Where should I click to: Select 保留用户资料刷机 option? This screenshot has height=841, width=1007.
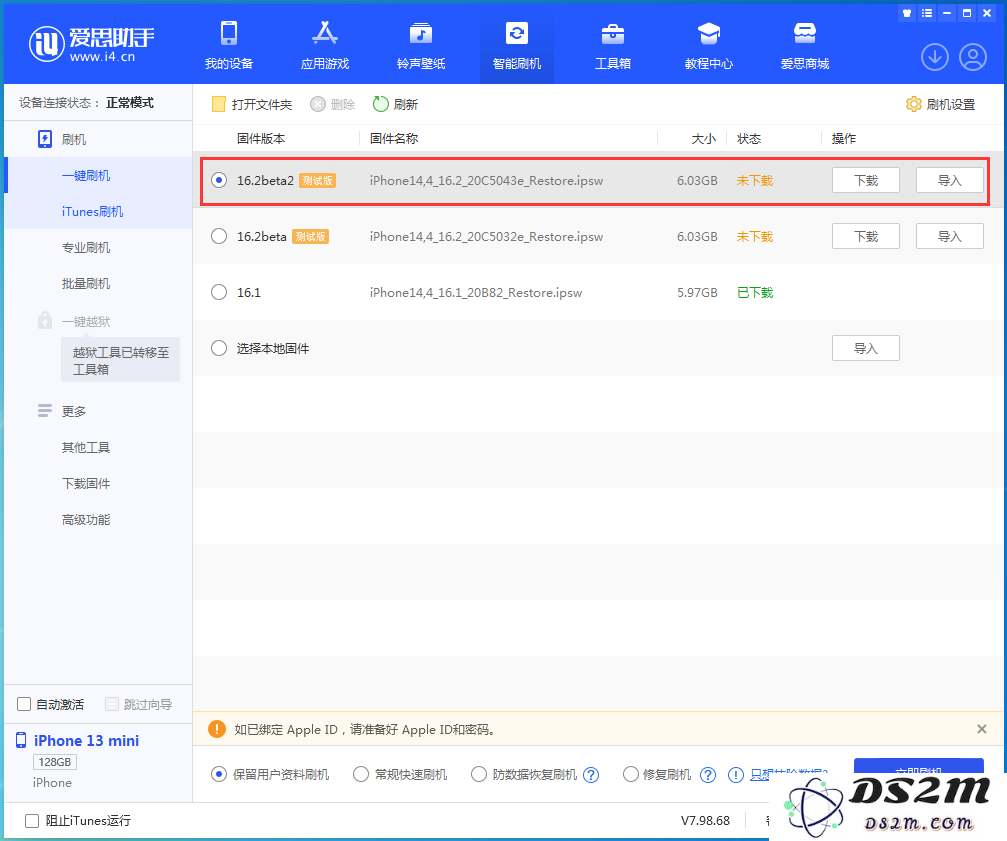coord(219,774)
